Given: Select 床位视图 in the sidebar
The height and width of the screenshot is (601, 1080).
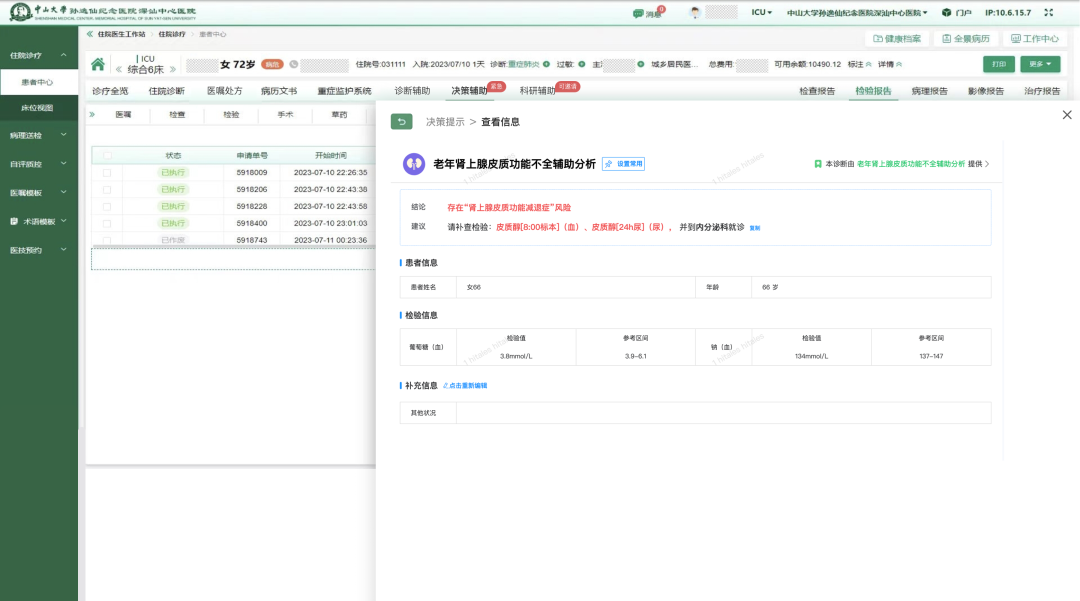Looking at the screenshot, I should (x=38, y=107).
